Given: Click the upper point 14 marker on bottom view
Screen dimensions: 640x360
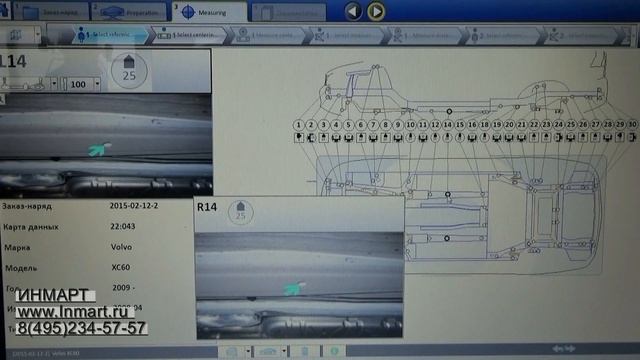Looking at the screenshot, I should (x=448, y=194).
